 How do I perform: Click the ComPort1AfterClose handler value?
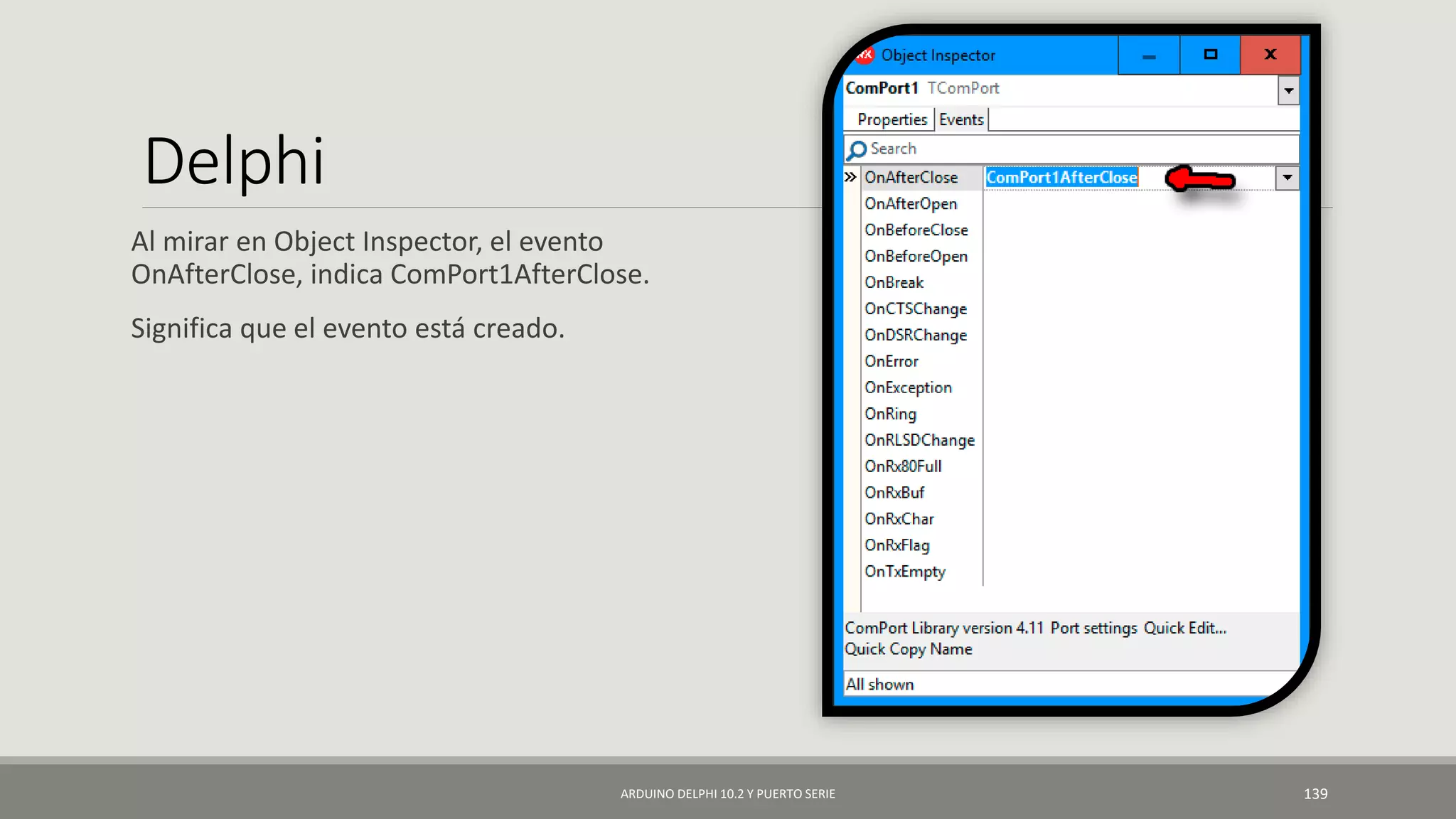(1061, 177)
